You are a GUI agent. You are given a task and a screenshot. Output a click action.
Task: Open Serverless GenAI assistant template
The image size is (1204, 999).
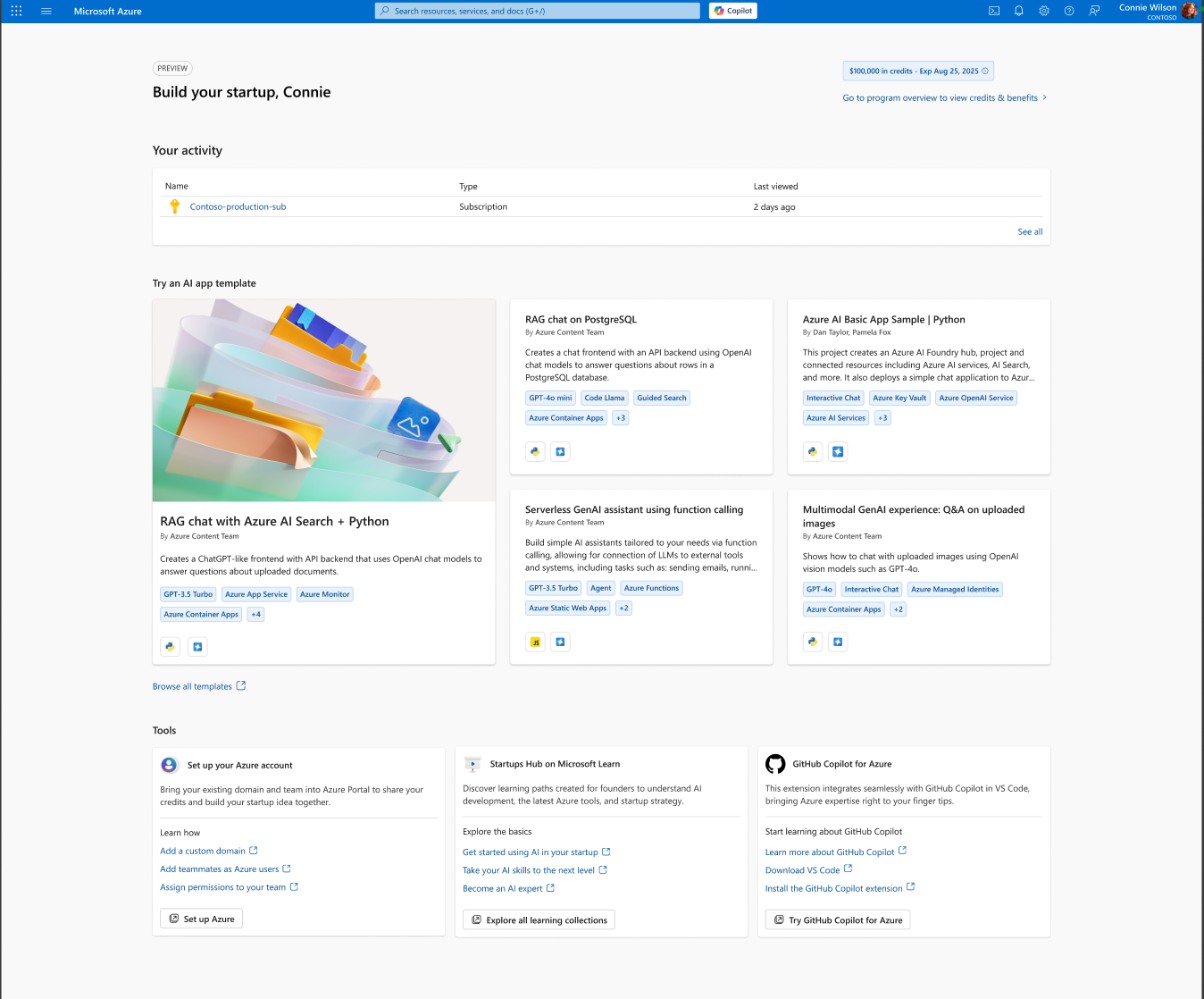(634, 510)
